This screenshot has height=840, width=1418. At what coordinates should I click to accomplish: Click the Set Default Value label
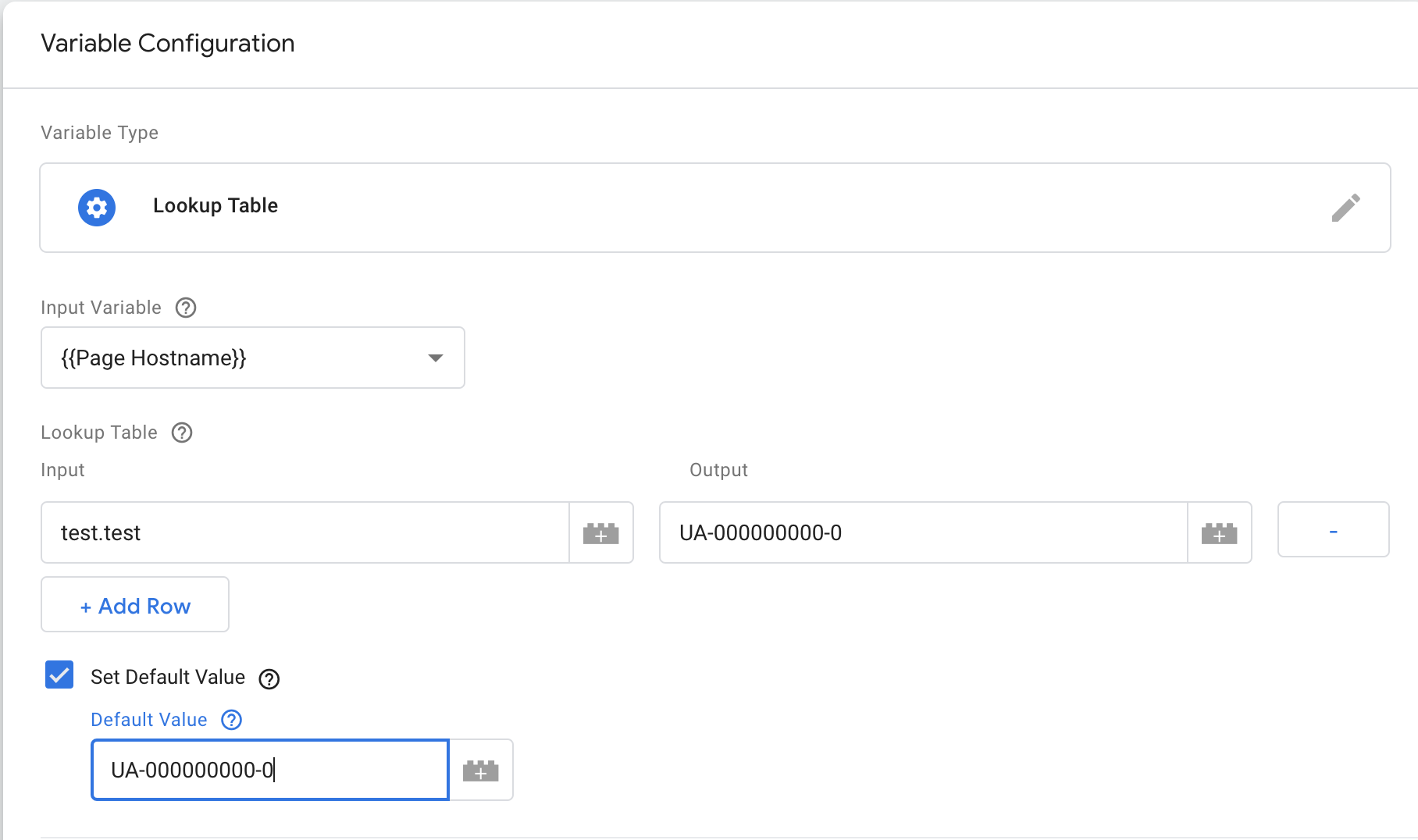pyautogui.click(x=168, y=677)
